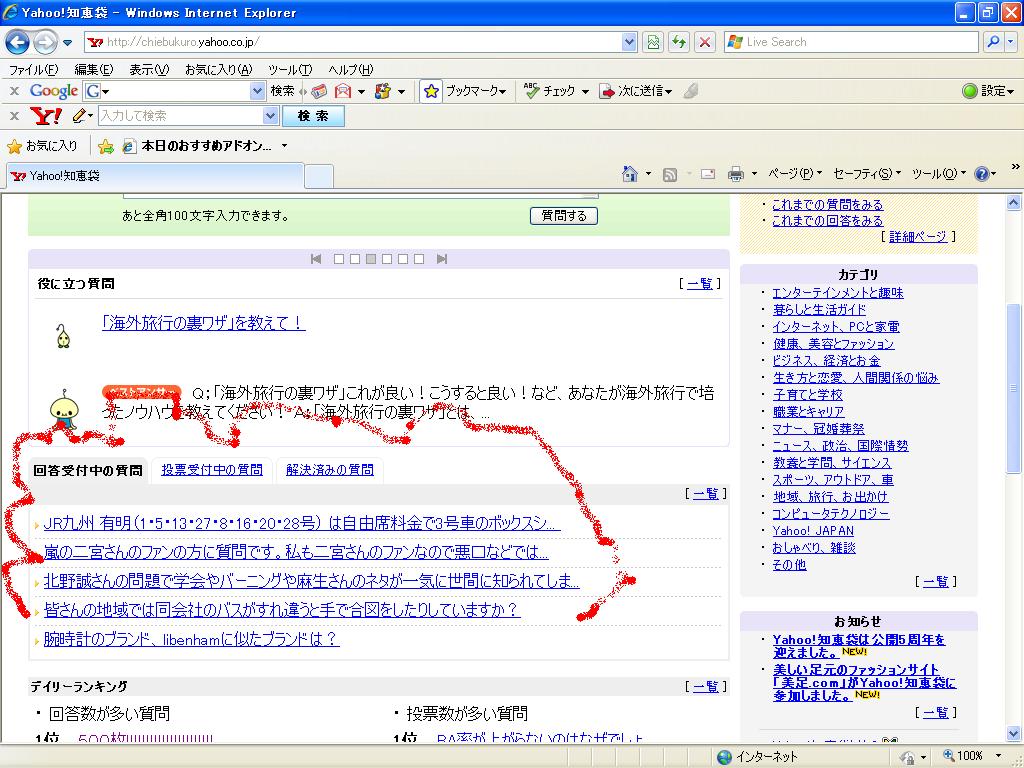The image size is (1024, 768).
Task: Open the 表示(V) menu
Action: pos(149,69)
